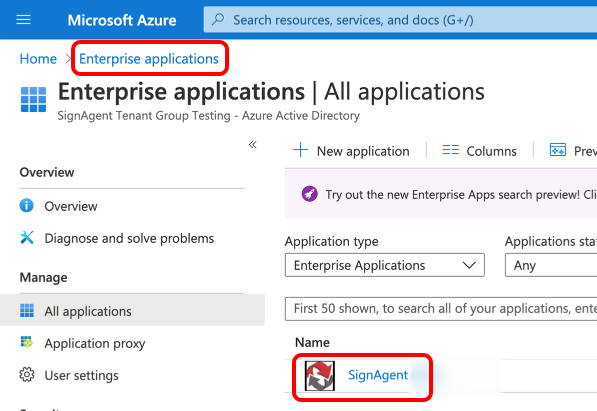Click the Overview info icon
Viewport: 597px width, 411px height.
[27, 206]
